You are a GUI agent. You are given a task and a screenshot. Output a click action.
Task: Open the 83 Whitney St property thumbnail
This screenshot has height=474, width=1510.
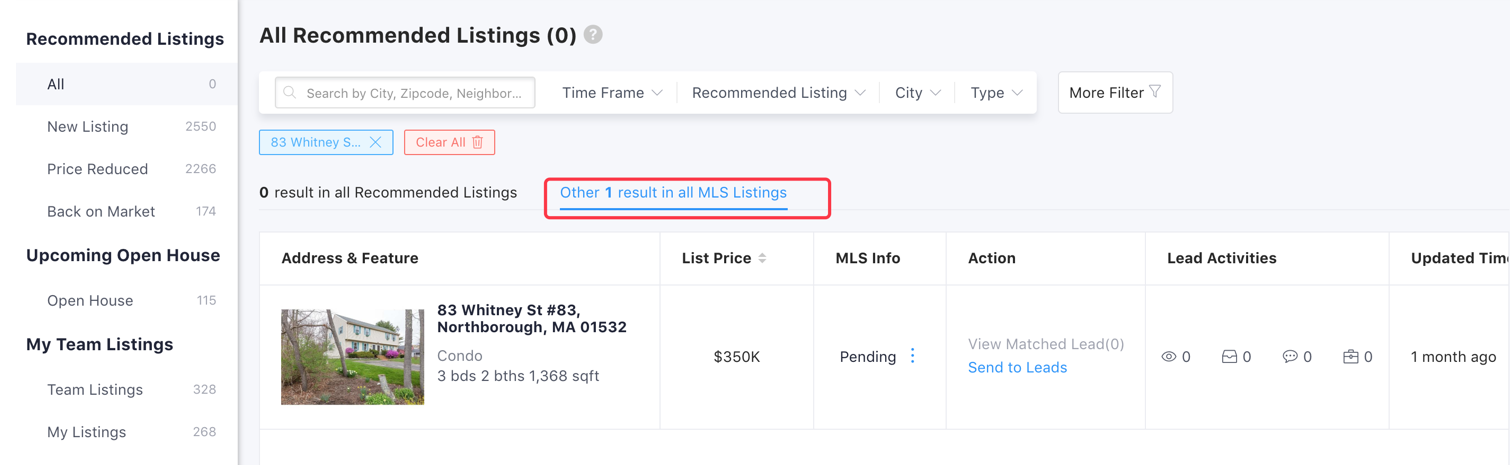click(352, 357)
